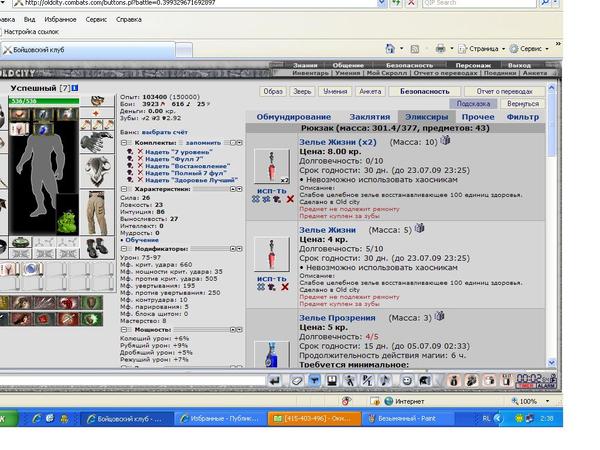Click the gift icon beside Зелье Жизни (x2)
The height and width of the screenshot is (450, 600).
(445, 140)
